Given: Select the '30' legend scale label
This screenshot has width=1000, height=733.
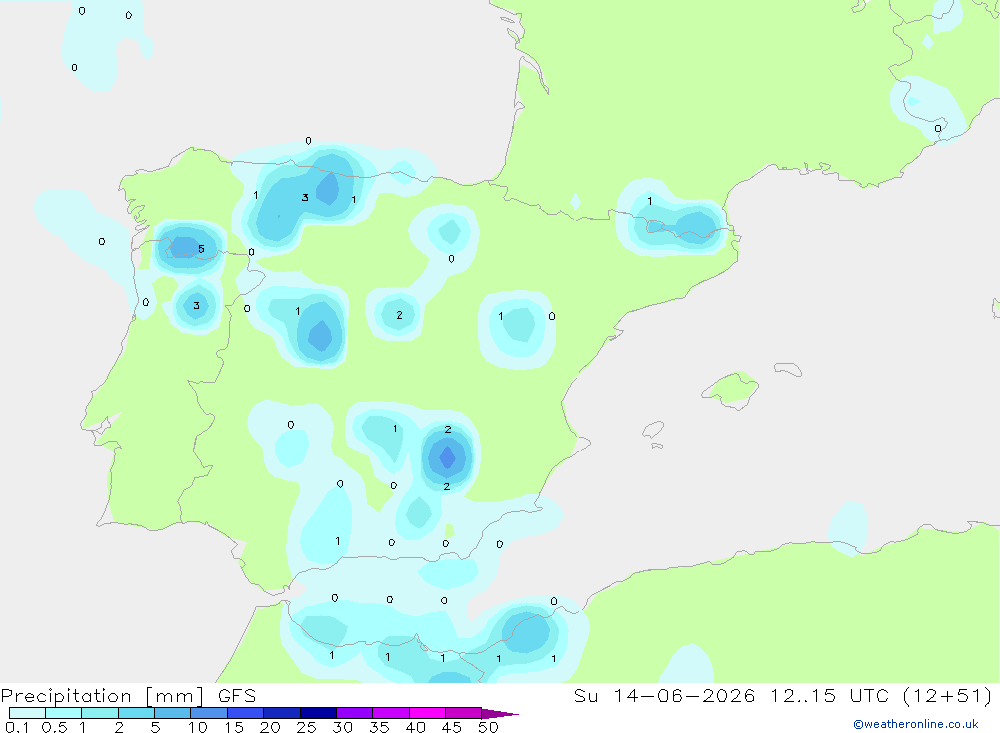Looking at the screenshot, I should [343, 727].
